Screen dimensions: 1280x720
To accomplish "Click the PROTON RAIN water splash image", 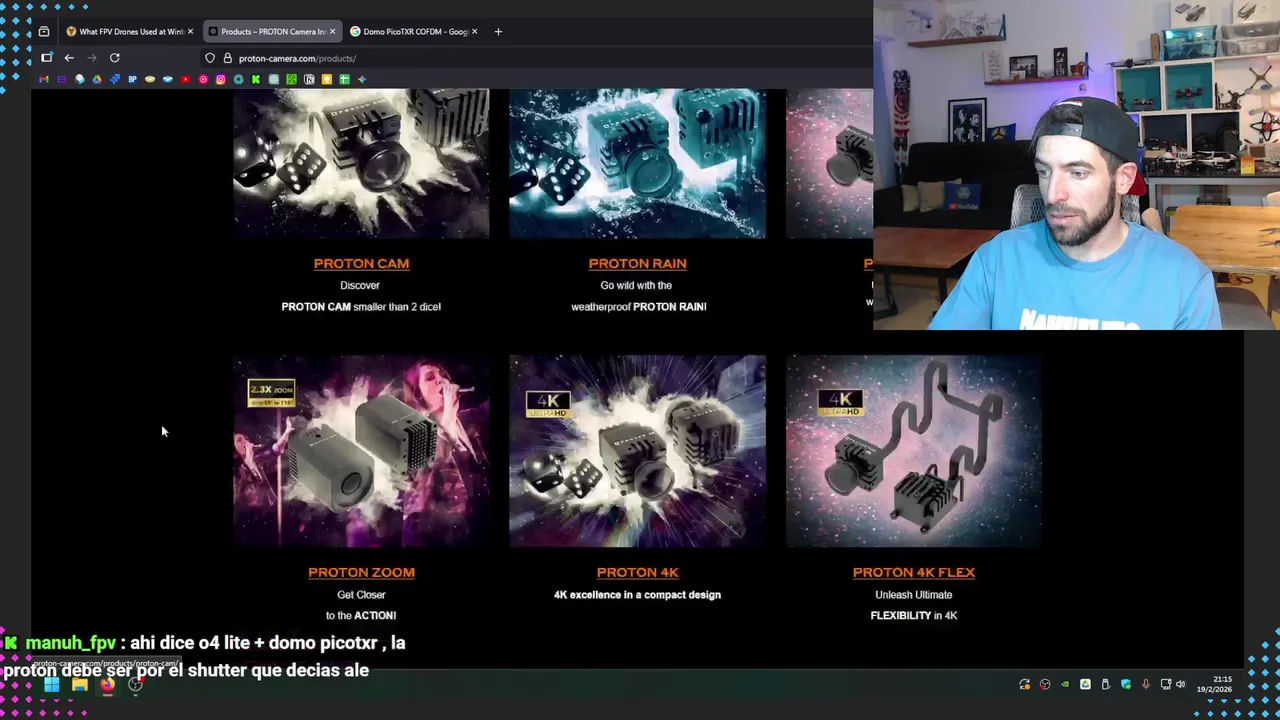I will (637, 163).
